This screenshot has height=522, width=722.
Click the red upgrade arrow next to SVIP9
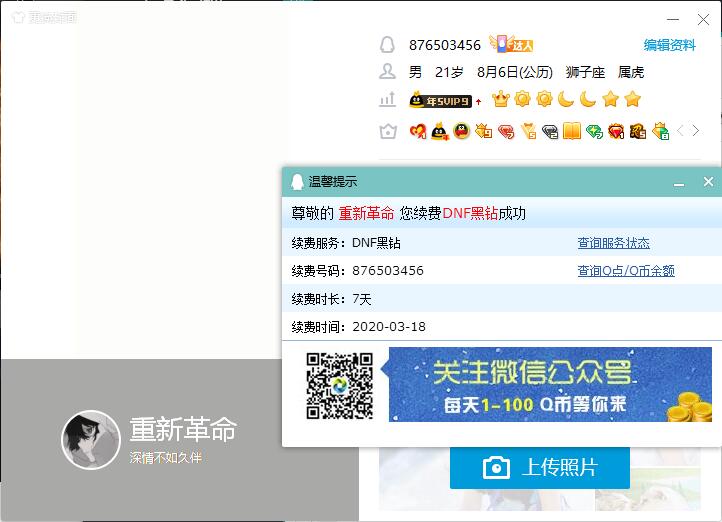coord(478,101)
